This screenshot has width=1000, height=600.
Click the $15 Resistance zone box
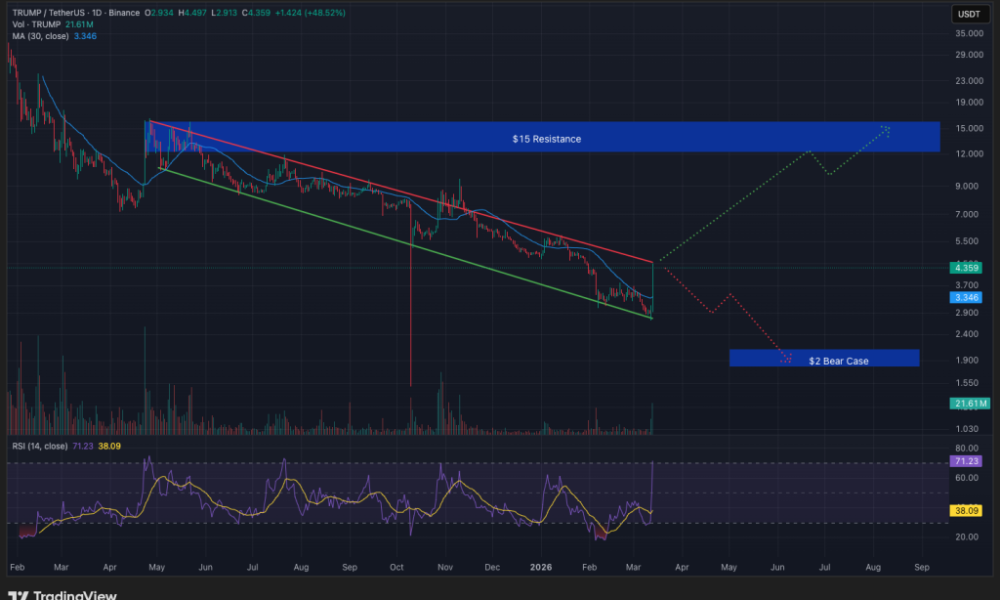point(541,138)
